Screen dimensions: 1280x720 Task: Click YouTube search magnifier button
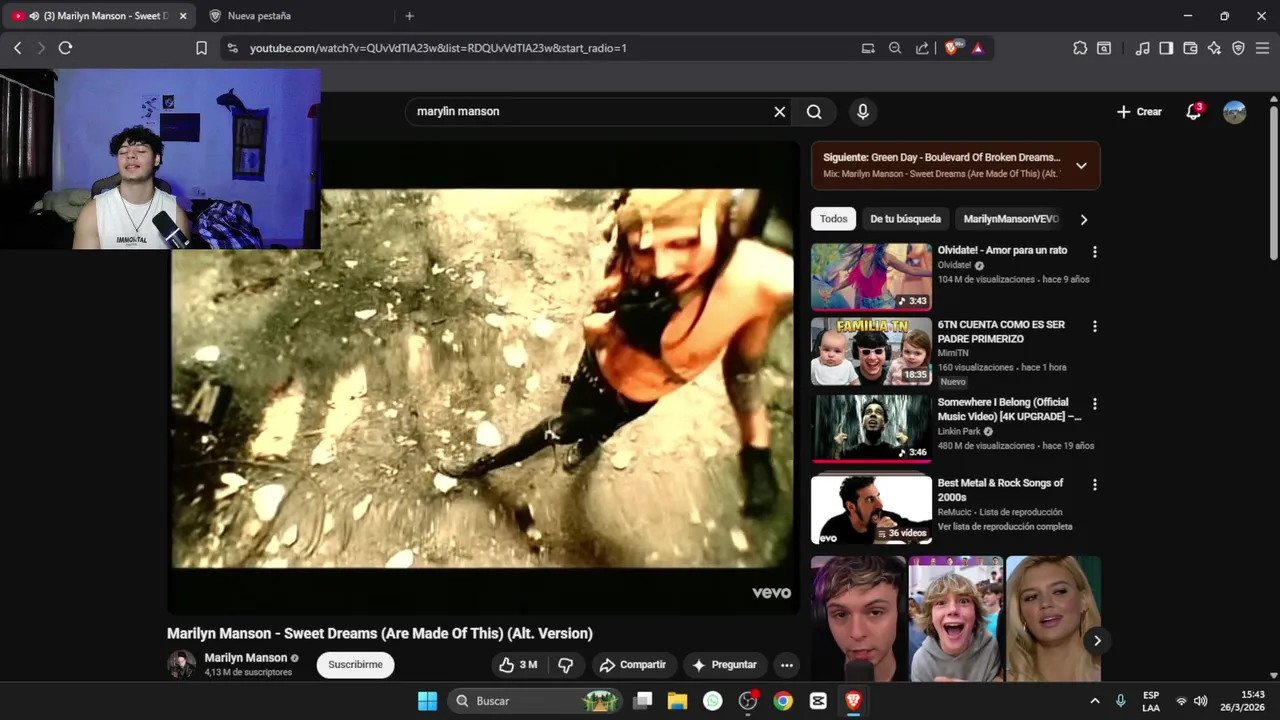click(x=814, y=112)
